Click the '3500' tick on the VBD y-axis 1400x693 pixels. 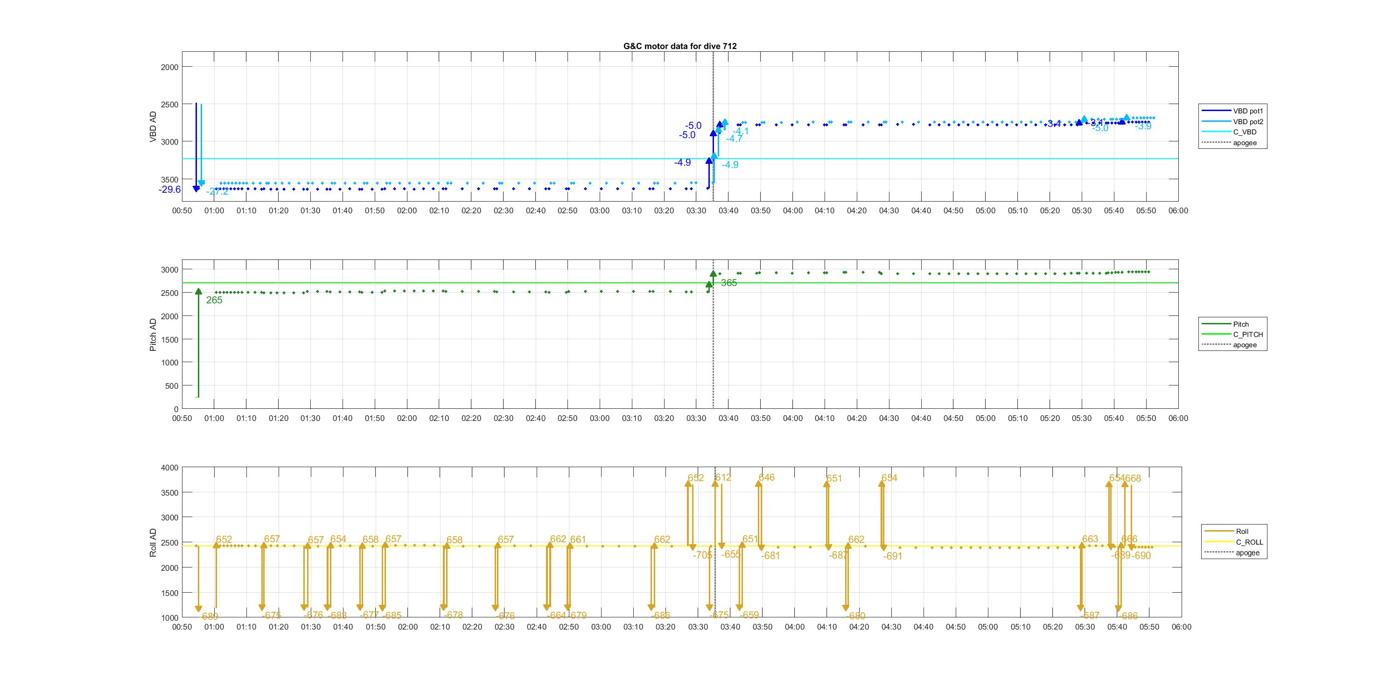[x=169, y=178]
